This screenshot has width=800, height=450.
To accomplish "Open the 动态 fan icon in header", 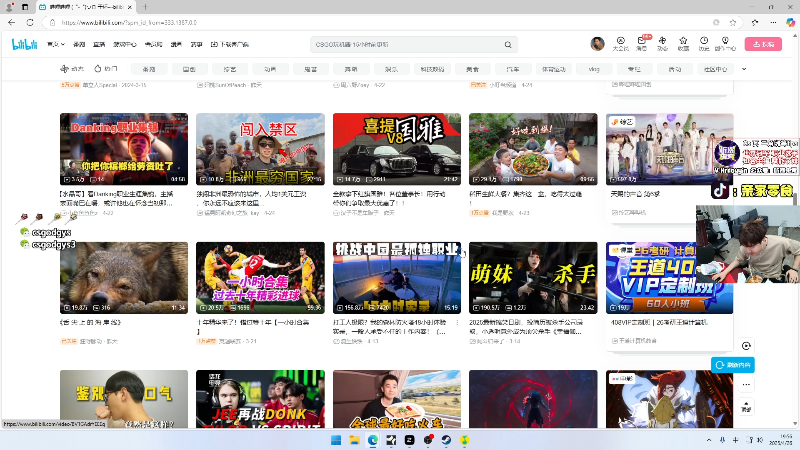I will point(662,44).
